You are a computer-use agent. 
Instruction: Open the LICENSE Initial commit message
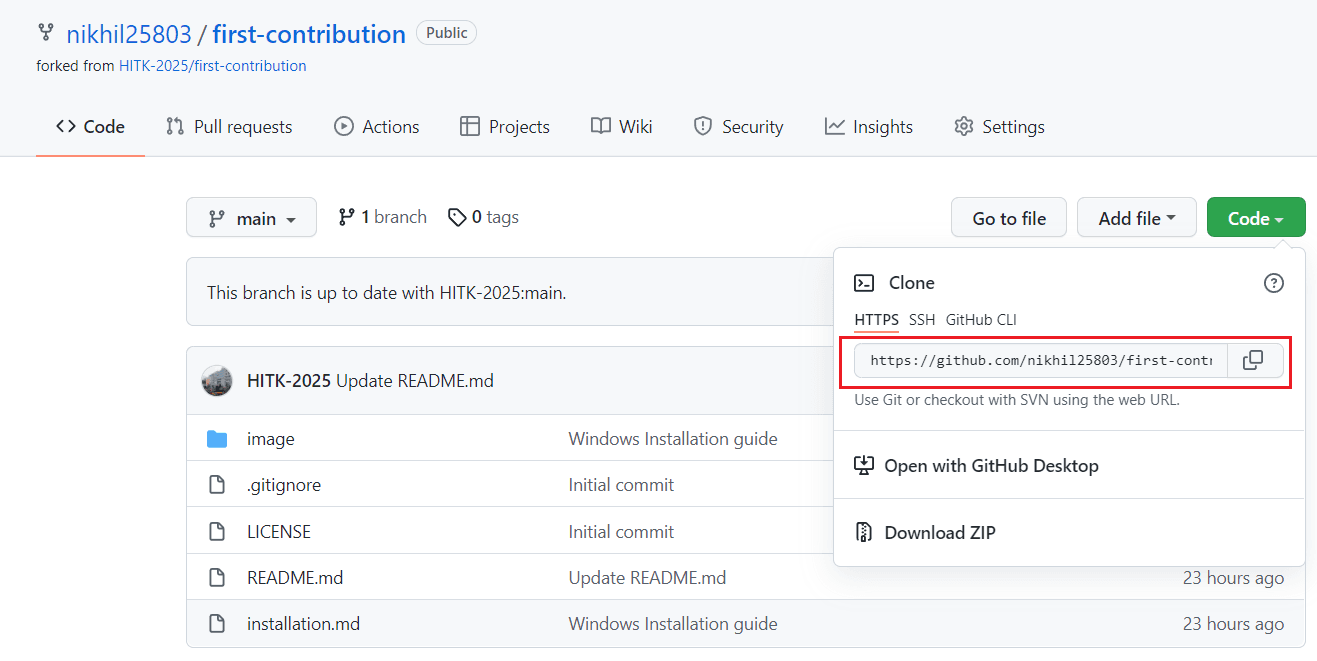pyautogui.click(x=621, y=532)
